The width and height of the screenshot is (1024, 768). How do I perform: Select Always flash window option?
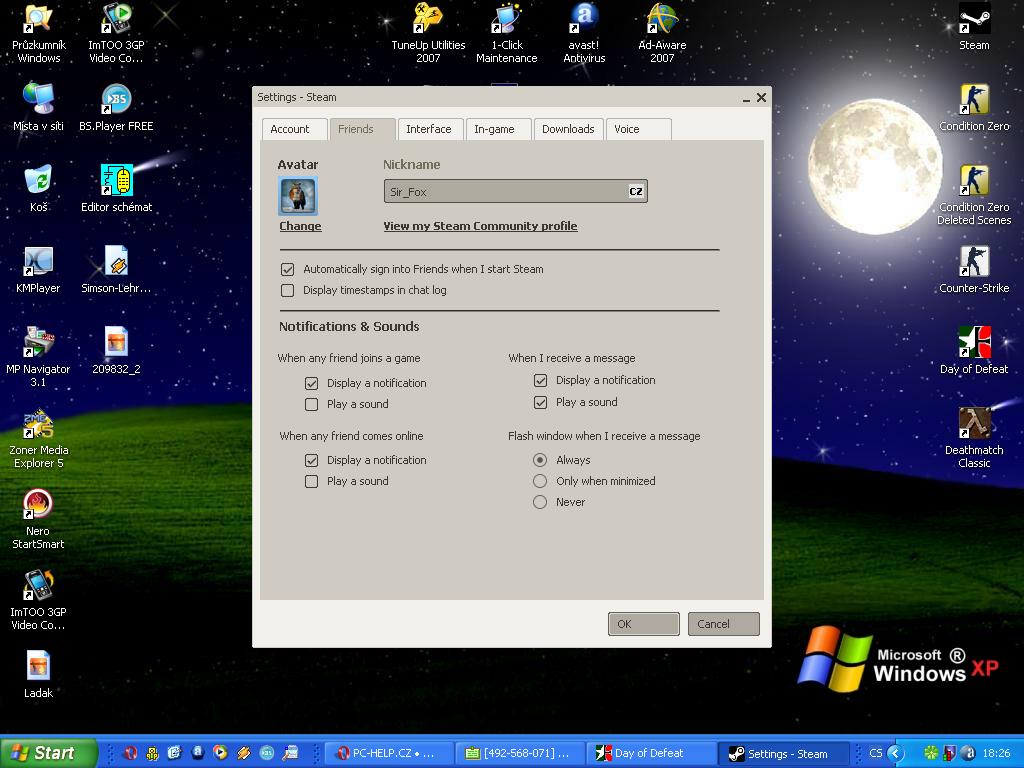point(539,460)
